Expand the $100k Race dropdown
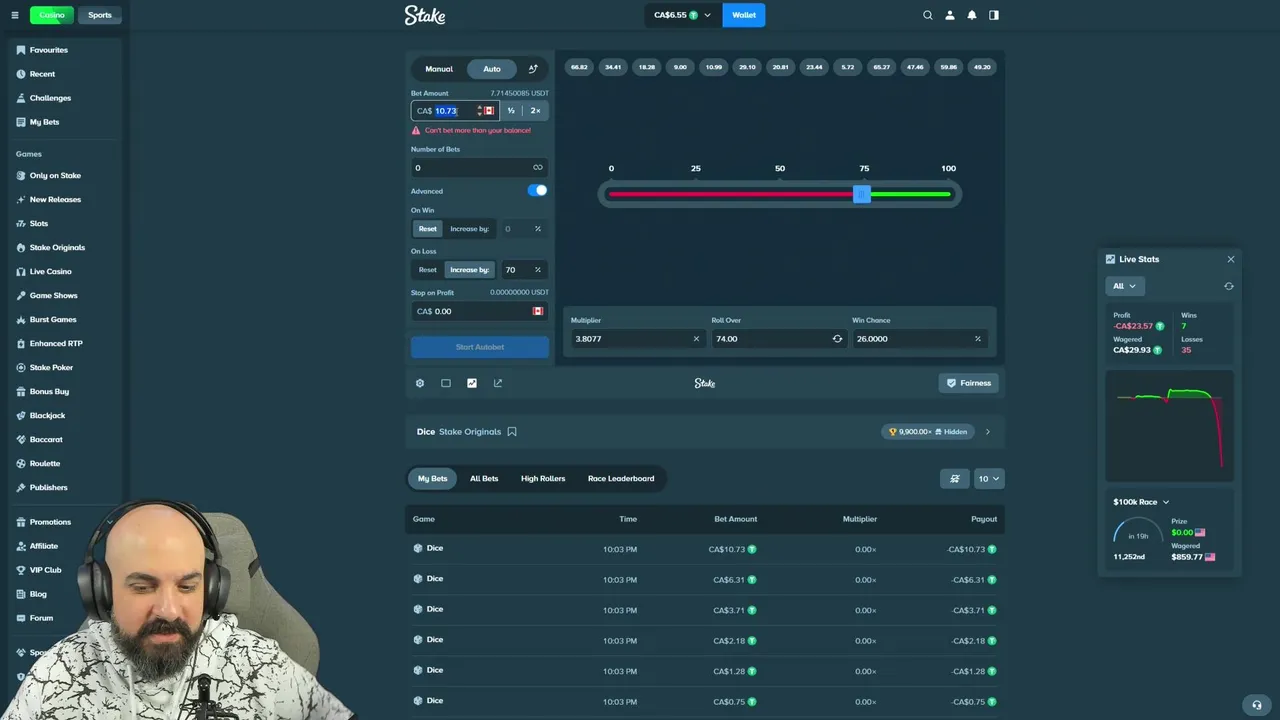The image size is (1280, 720). pos(1141,502)
